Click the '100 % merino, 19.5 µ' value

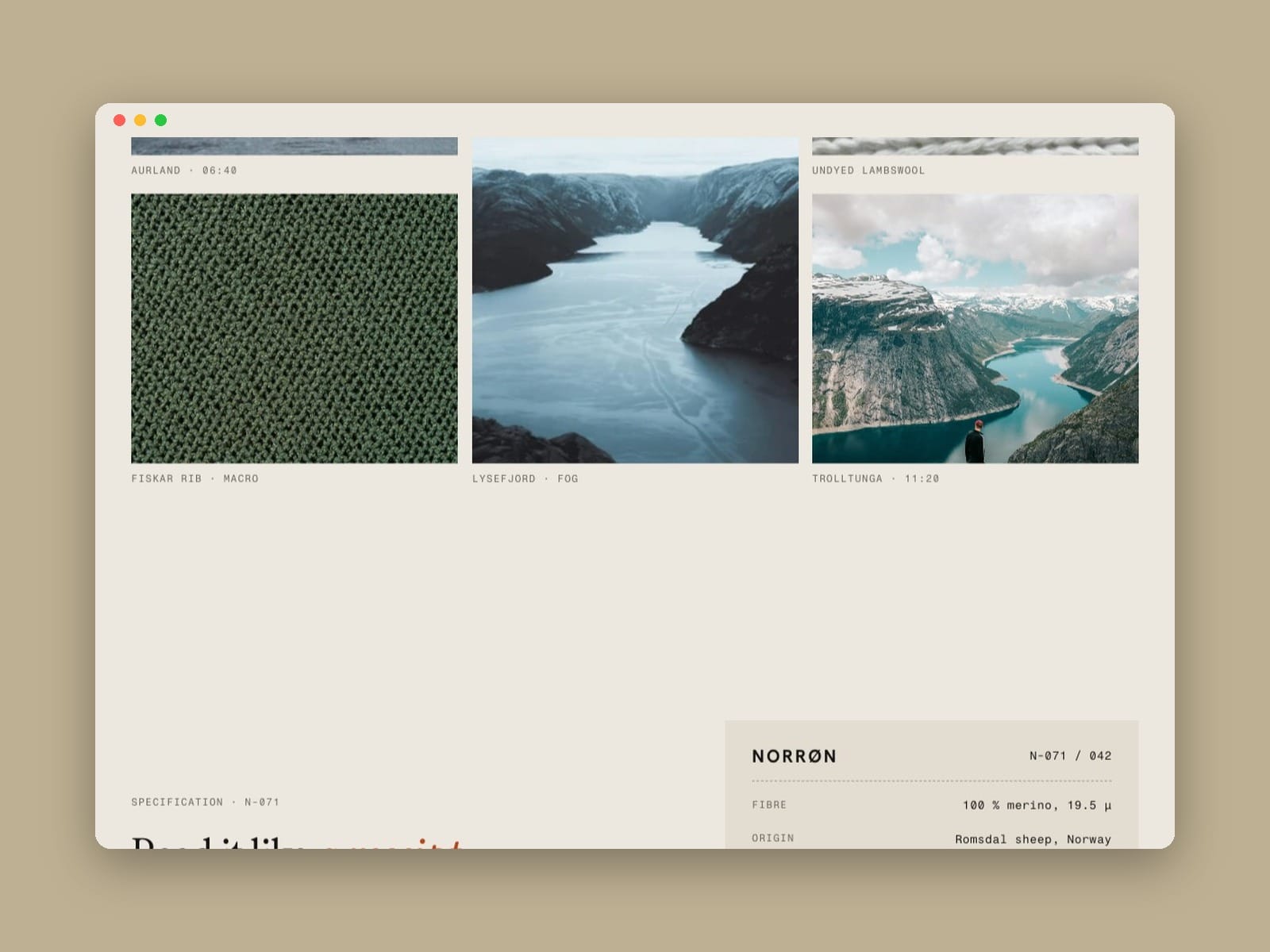1037,805
